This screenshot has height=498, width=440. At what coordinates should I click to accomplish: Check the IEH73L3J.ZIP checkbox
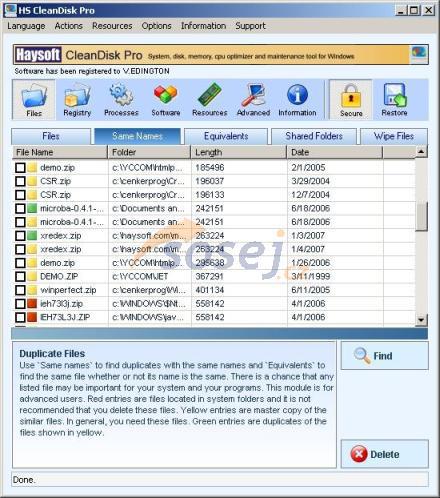pos(20,317)
